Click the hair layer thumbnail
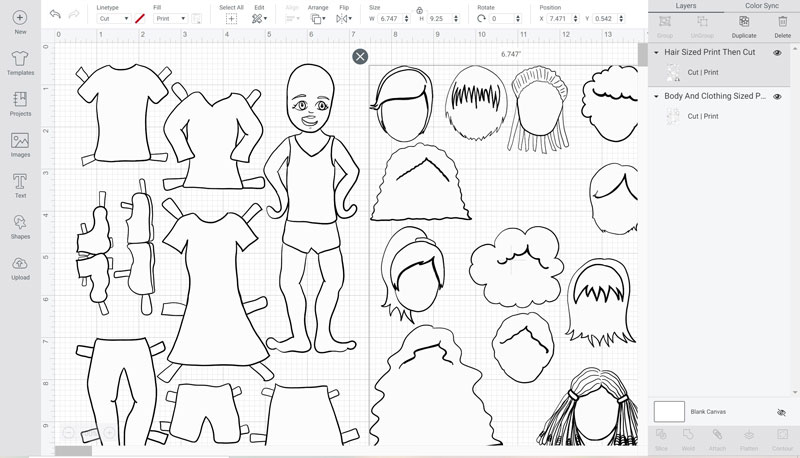This screenshot has width=800, height=458. 673,73
